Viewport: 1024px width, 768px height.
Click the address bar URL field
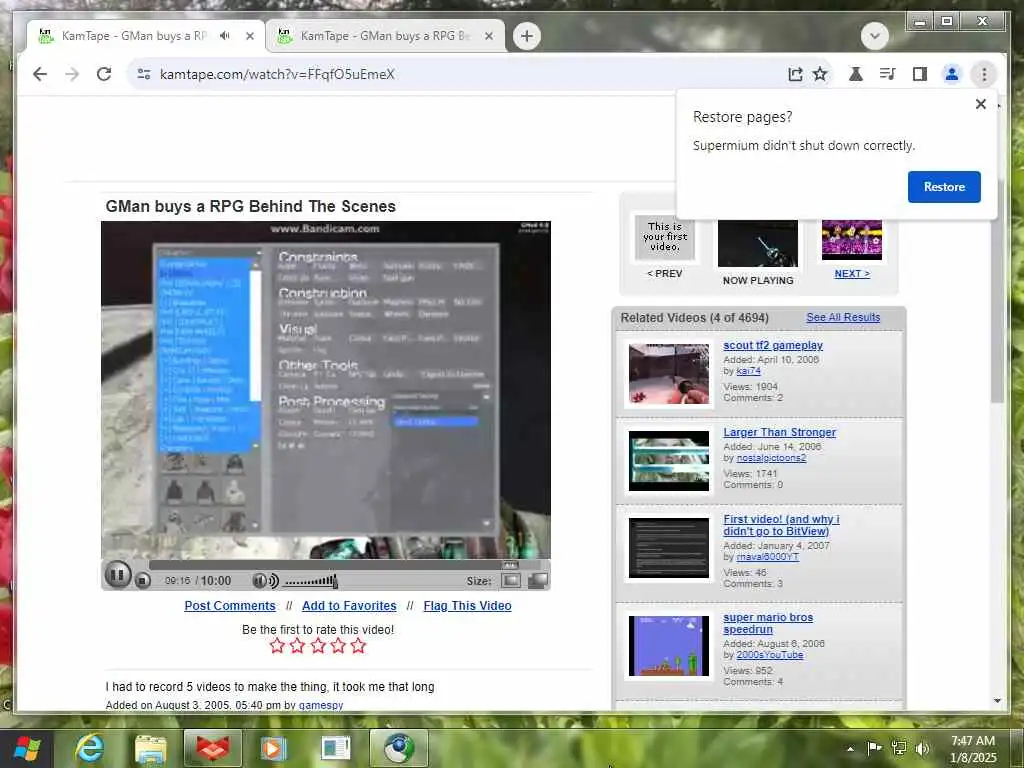457,74
